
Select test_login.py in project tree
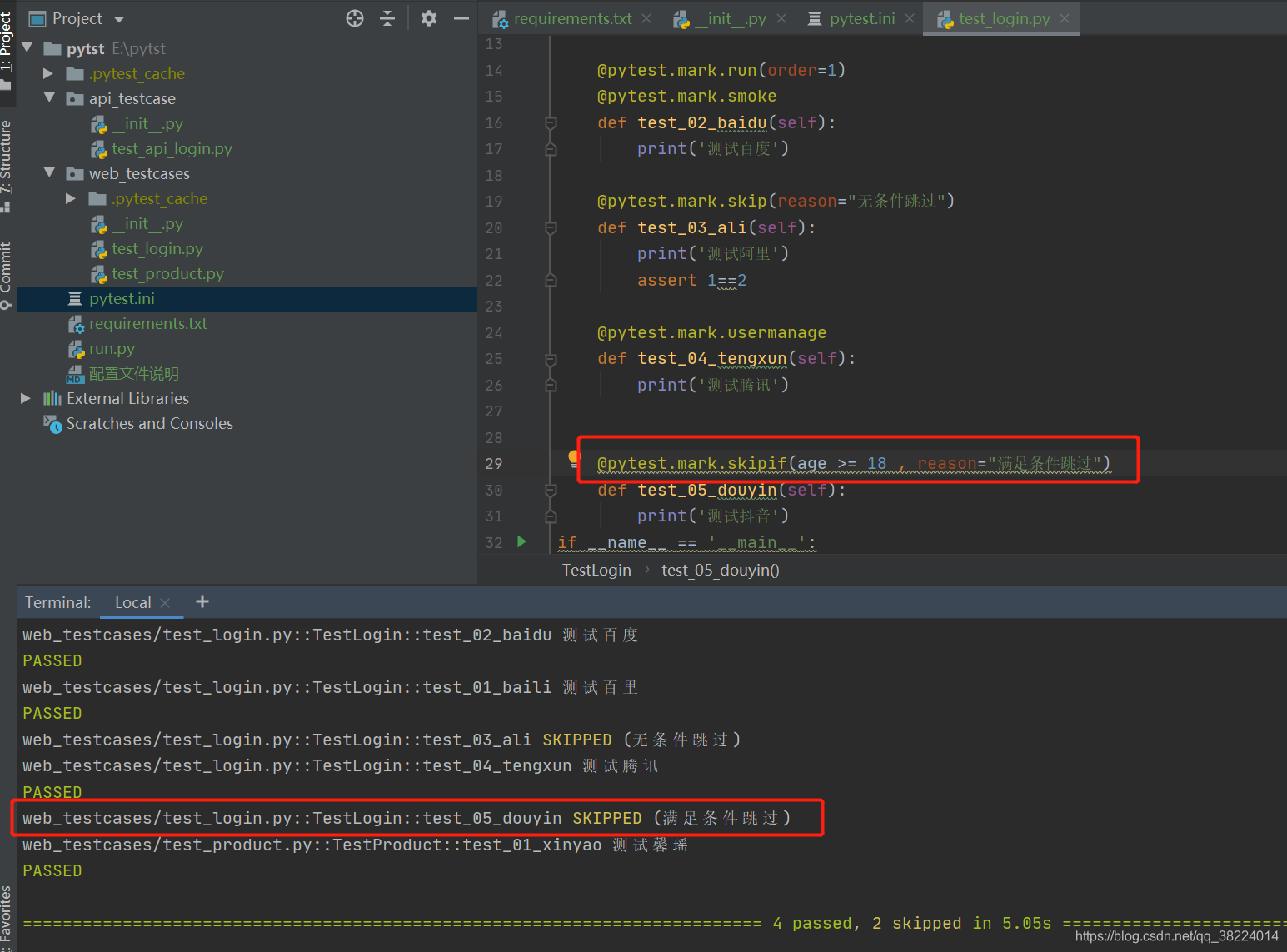point(157,248)
